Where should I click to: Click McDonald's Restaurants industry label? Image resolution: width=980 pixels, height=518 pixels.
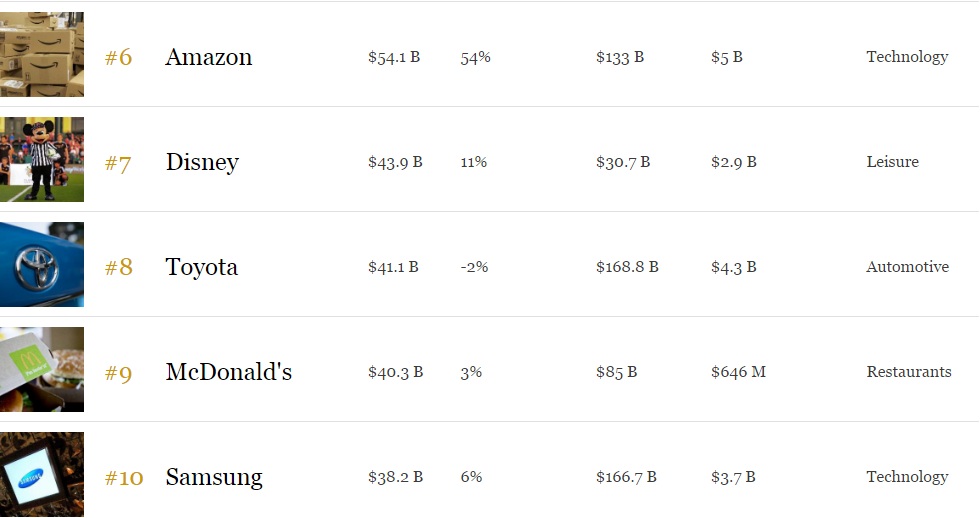point(909,372)
